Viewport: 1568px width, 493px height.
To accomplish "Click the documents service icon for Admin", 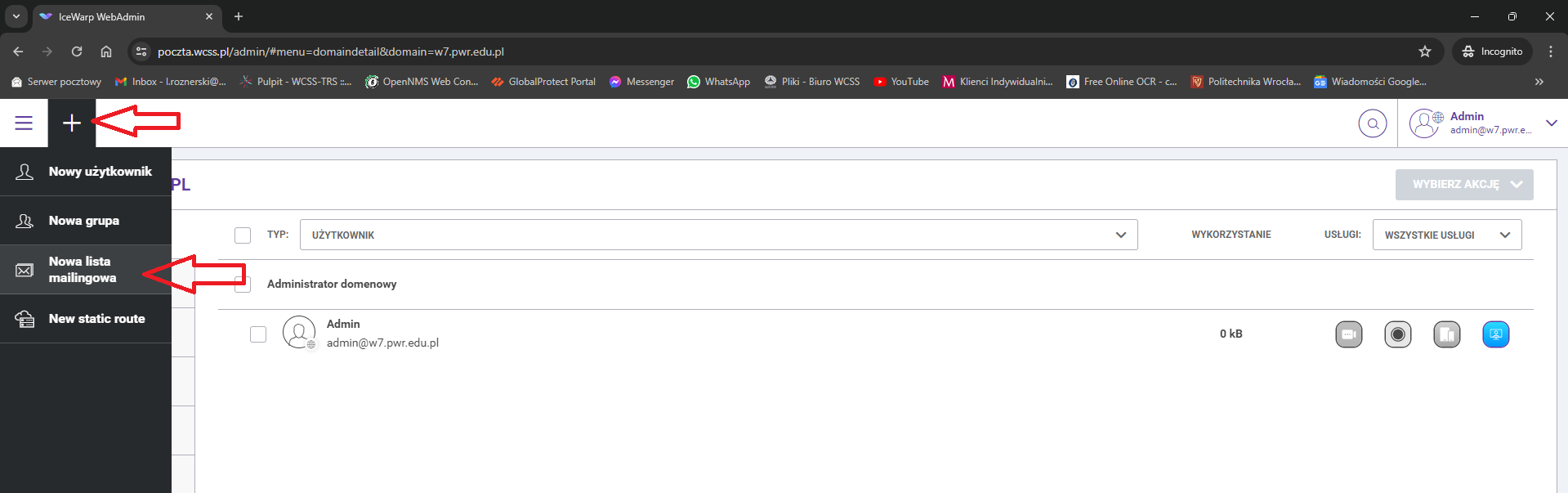I will tap(1446, 334).
